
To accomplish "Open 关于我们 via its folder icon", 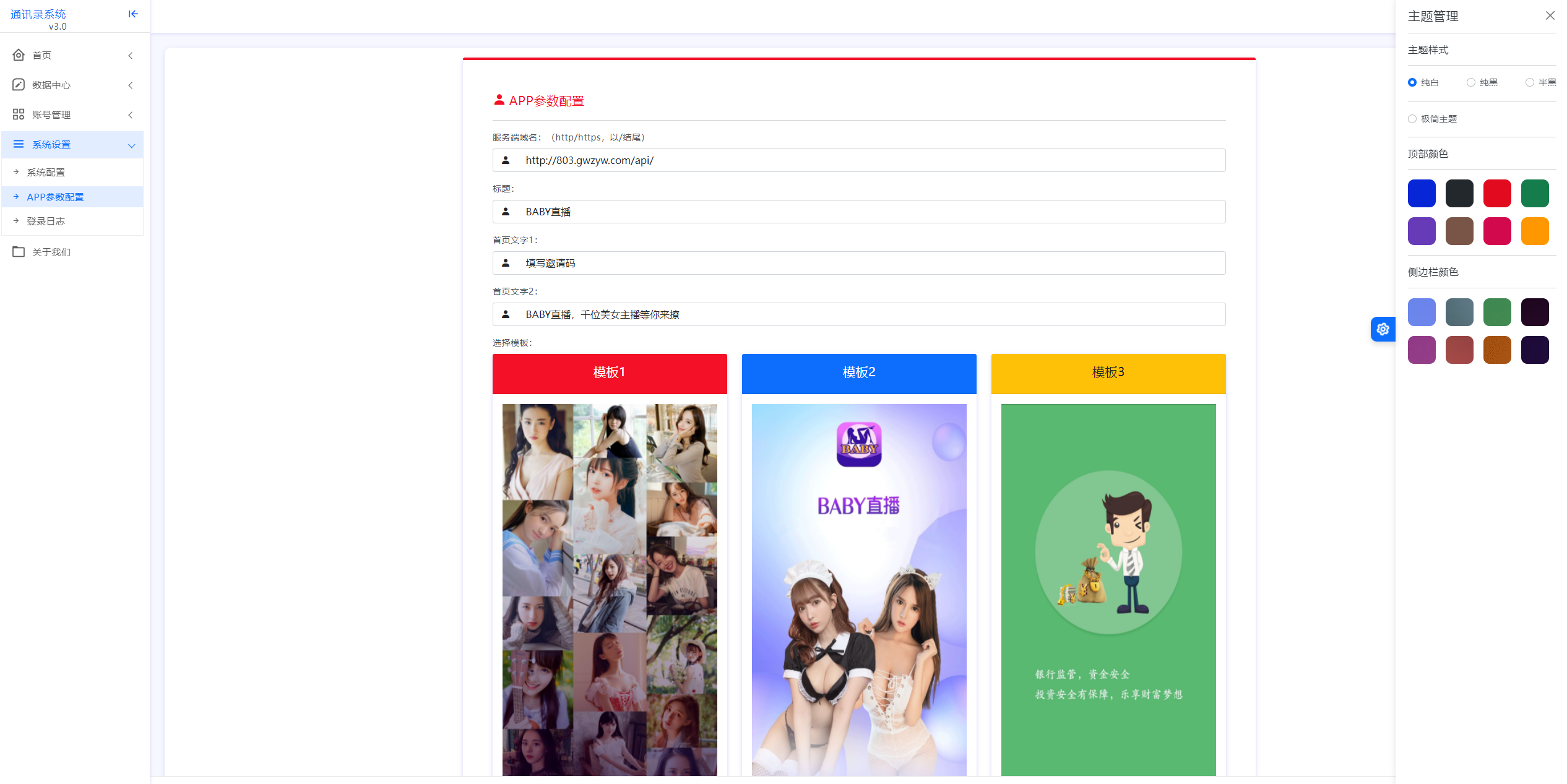I will pos(18,252).
